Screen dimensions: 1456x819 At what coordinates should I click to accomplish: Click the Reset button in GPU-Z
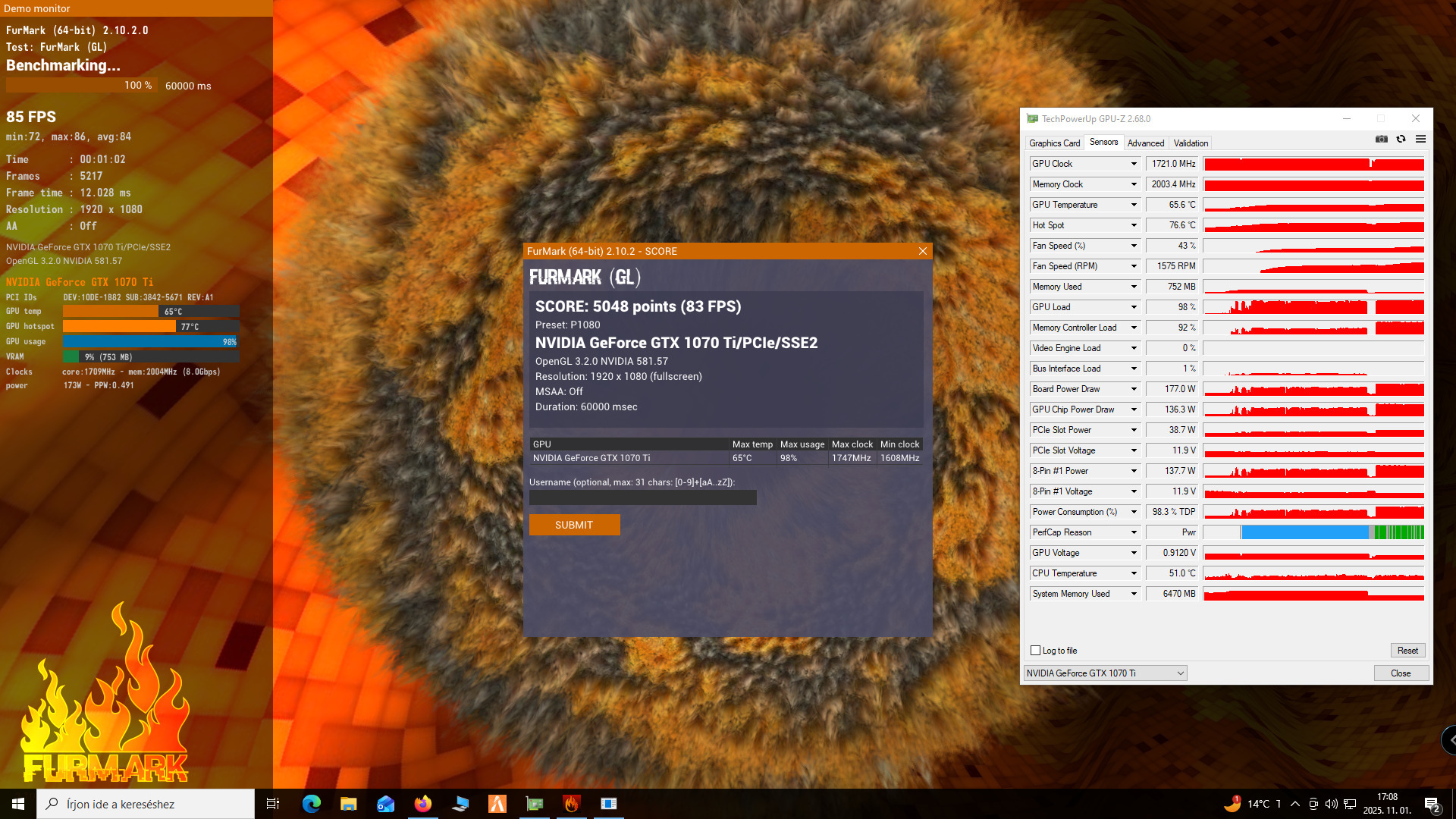click(1407, 651)
